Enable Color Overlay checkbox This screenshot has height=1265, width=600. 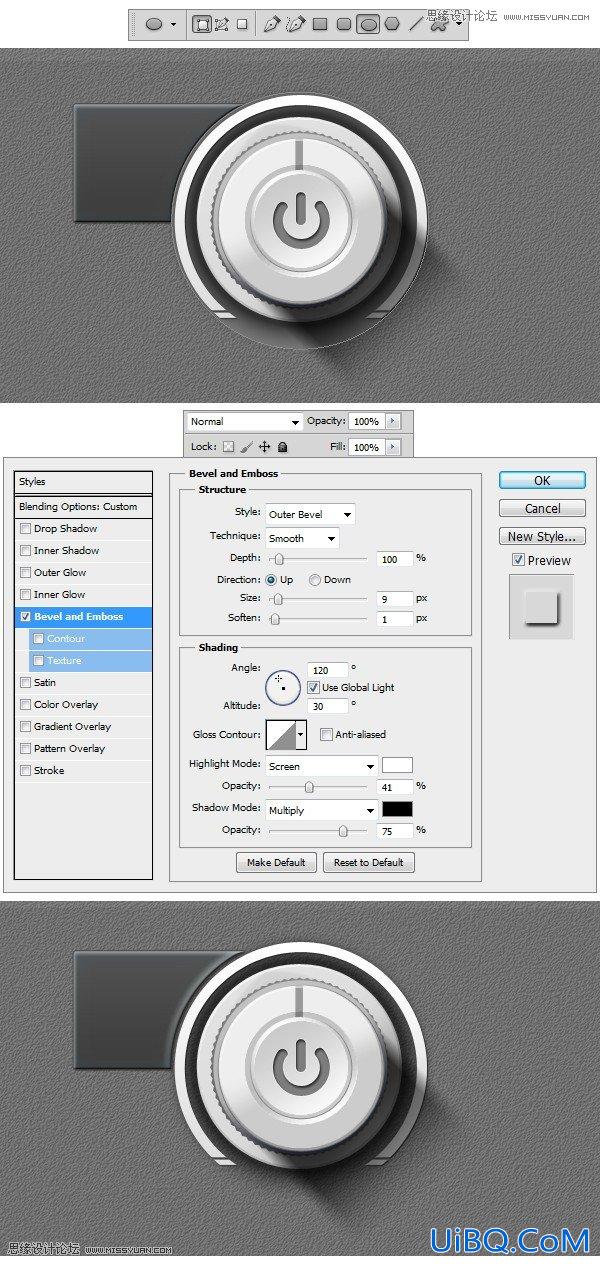26,705
